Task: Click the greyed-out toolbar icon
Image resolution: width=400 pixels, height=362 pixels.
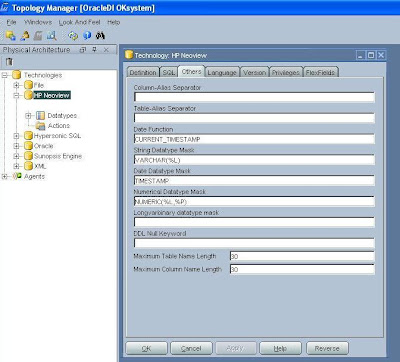Action: tap(38, 35)
